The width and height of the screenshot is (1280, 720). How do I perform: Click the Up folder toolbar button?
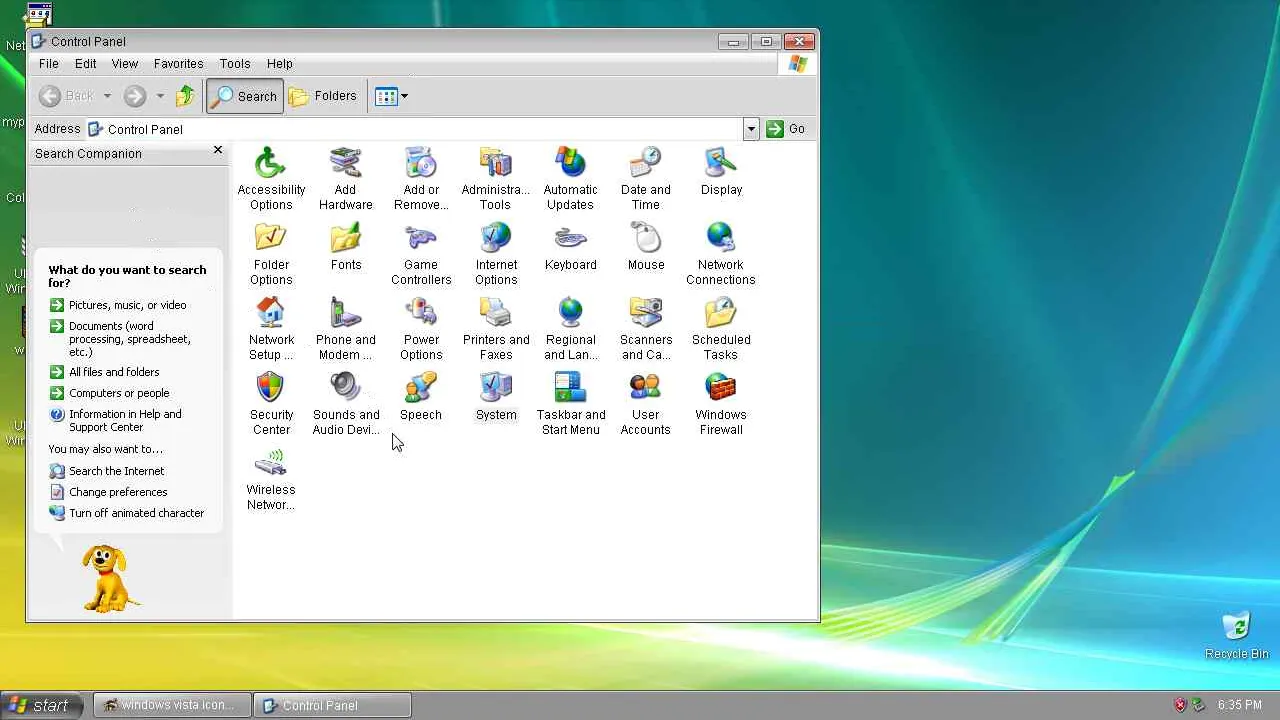point(185,96)
